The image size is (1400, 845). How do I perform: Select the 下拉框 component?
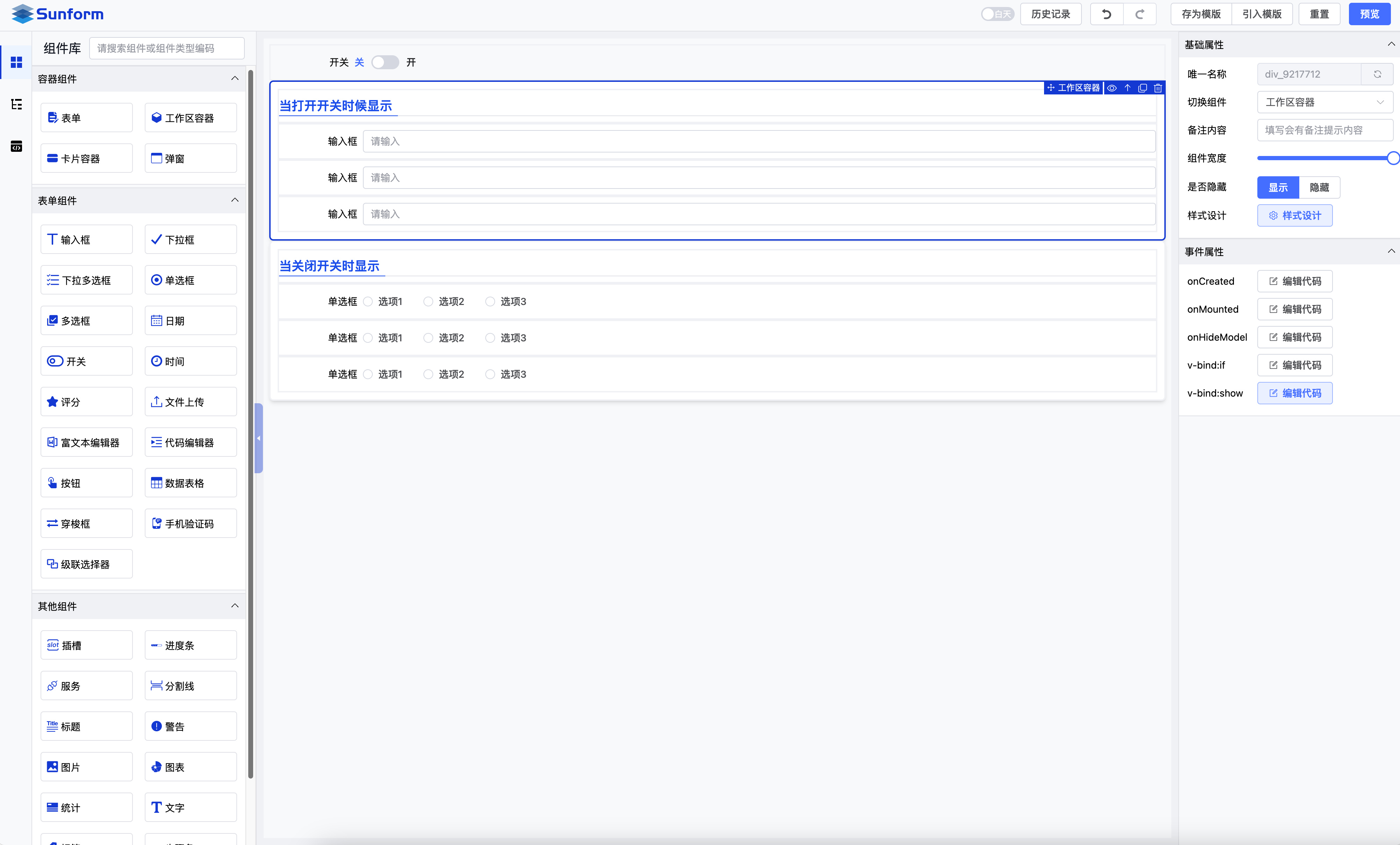[x=190, y=239]
